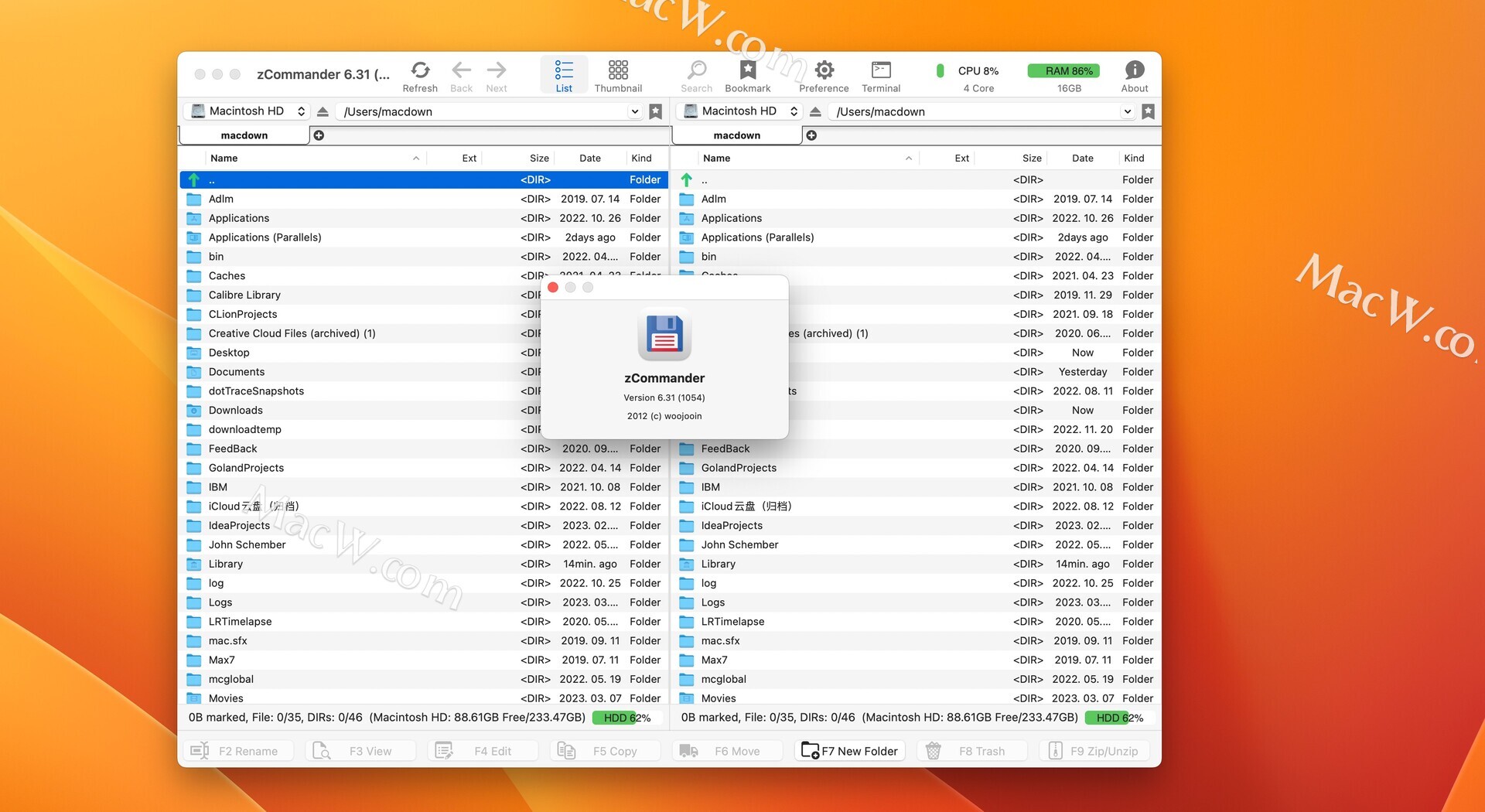Eject the Macintosh HD drive
Viewport: 1485px width, 812px height.
click(x=323, y=111)
